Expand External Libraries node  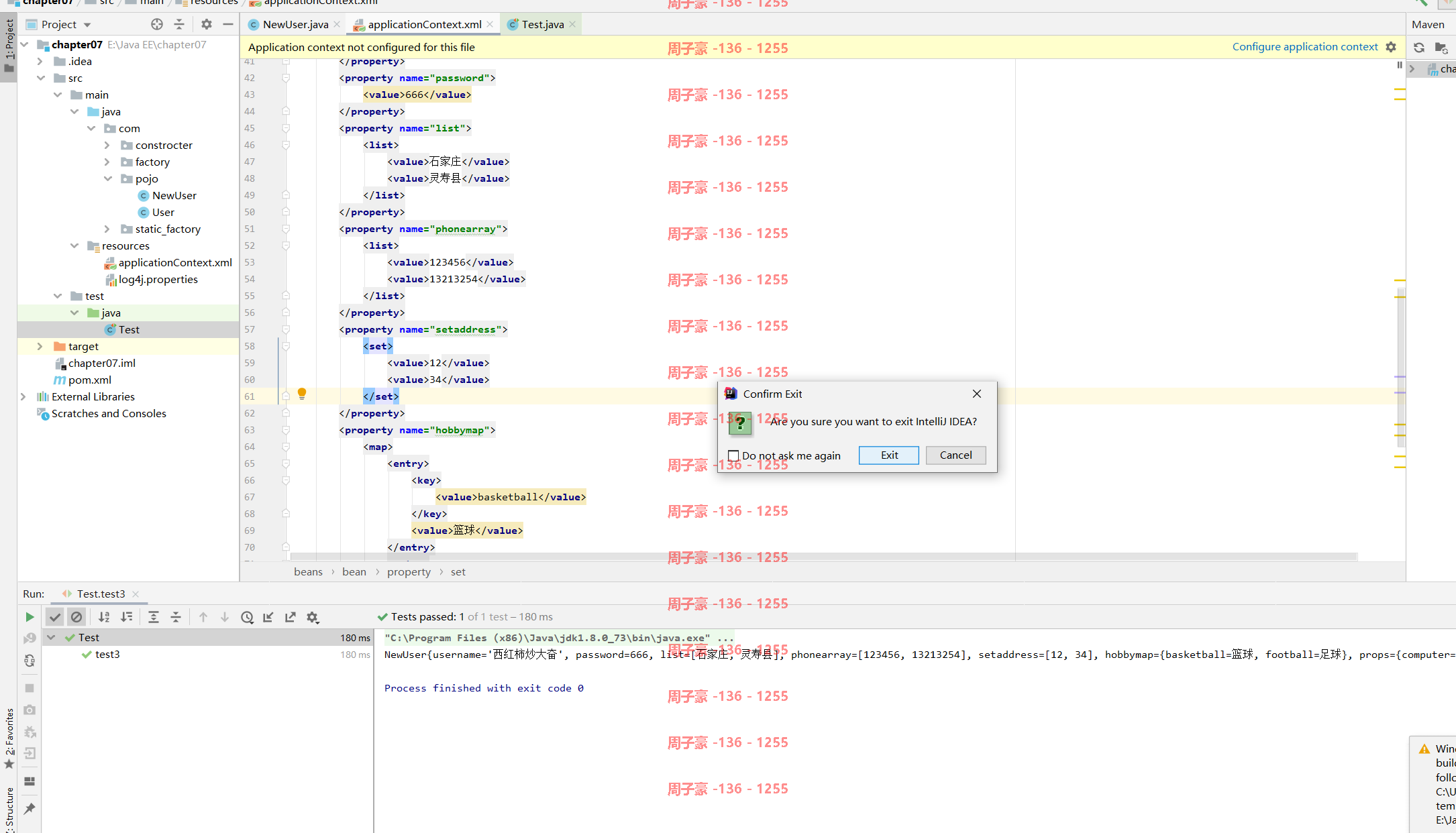point(23,396)
